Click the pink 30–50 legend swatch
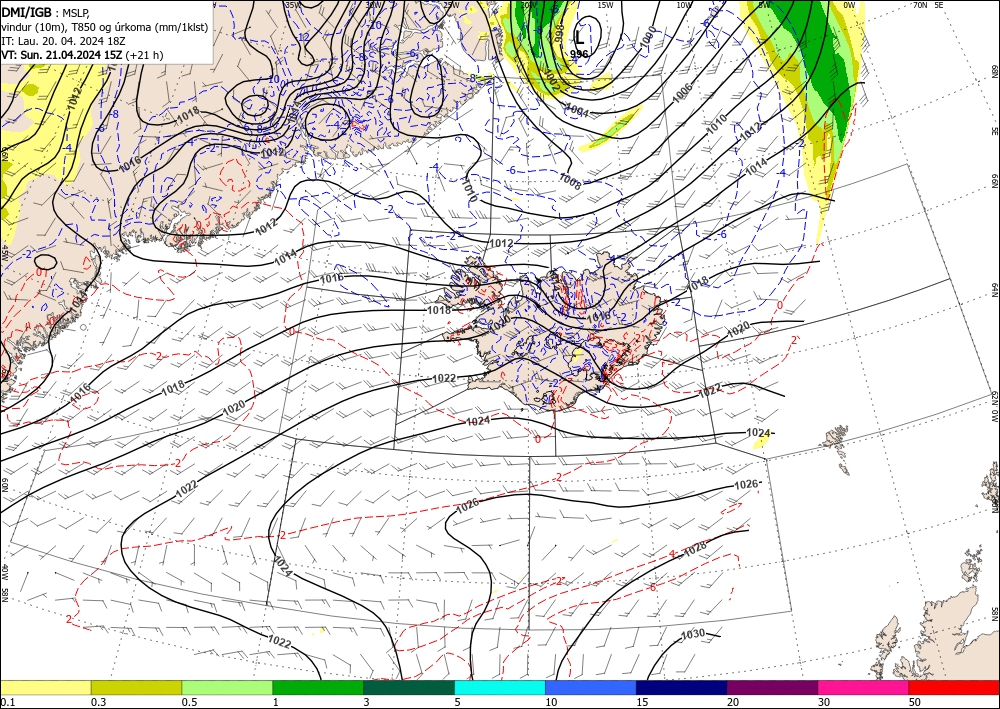The height and width of the screenshot is (709, 1000). 864,687
